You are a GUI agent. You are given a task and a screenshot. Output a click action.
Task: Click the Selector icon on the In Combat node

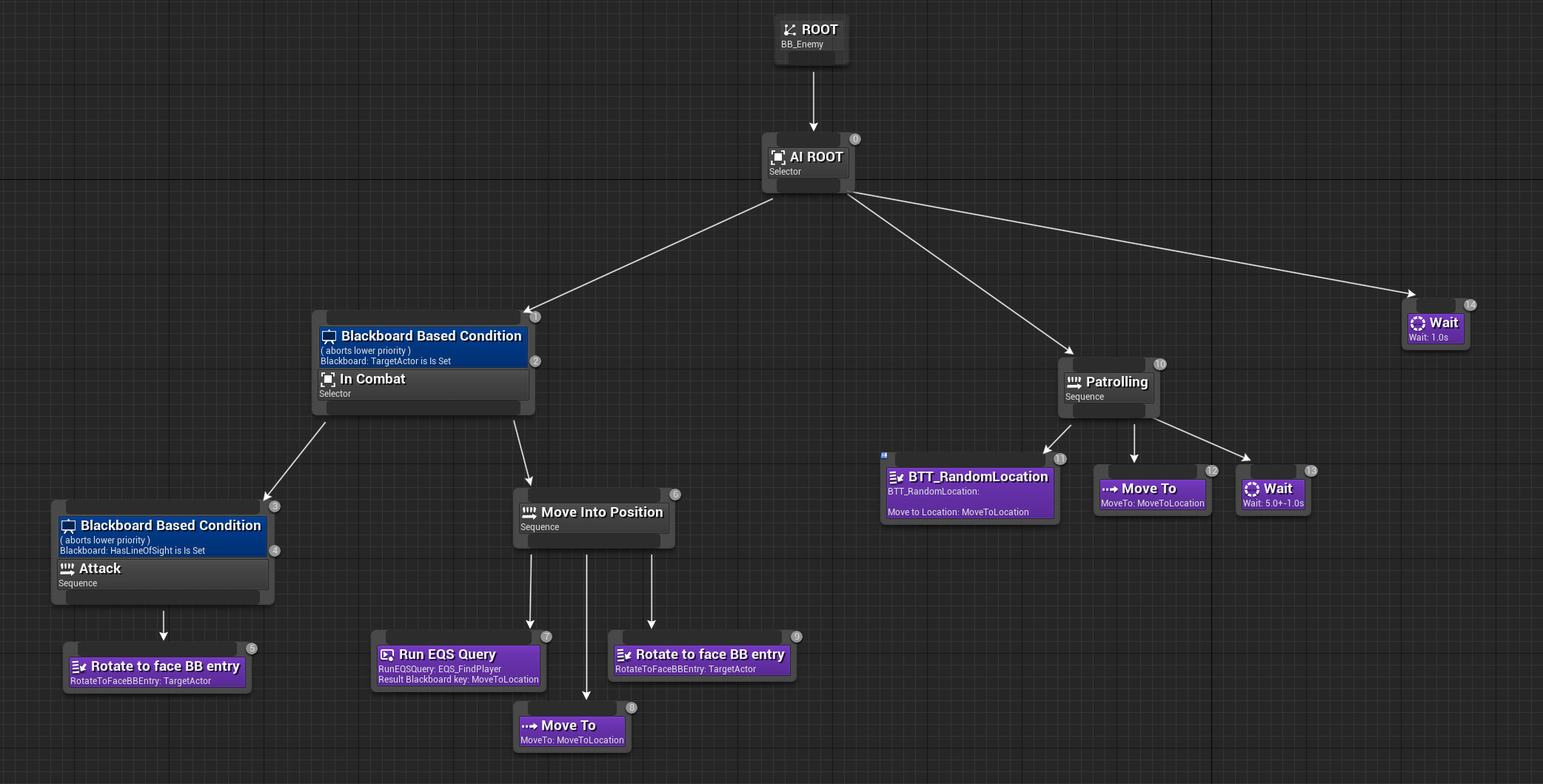tap(328, 379)
